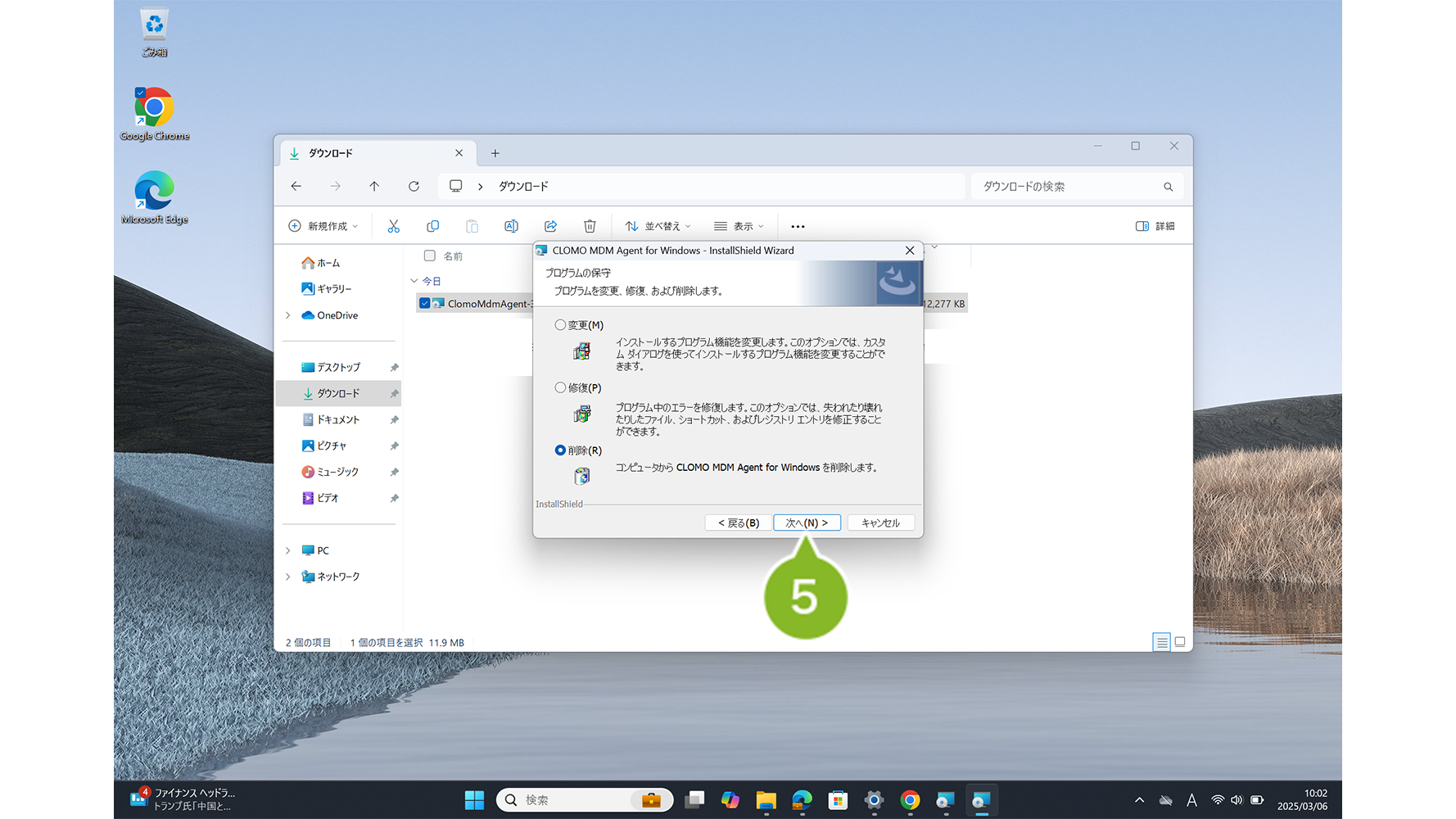Open Google Chrome desktop shortcut
The height and width of the screenshot is (819, 1456).
pyautogui.click(x=154, y=114)
